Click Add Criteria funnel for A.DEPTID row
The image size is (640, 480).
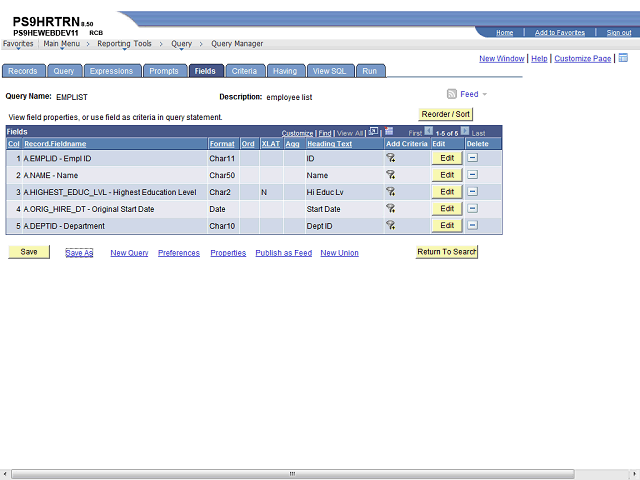391,226
